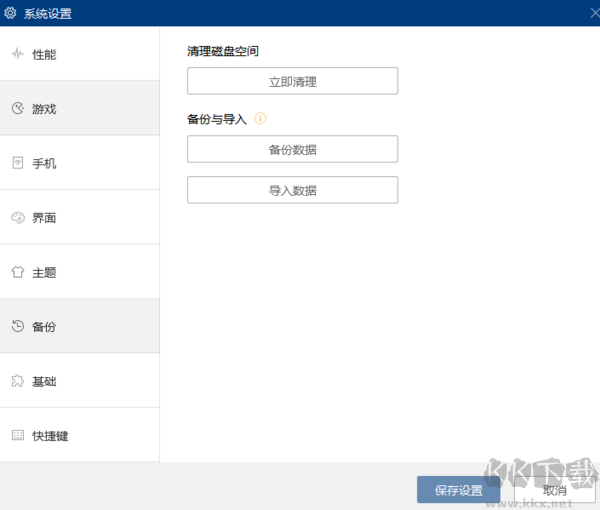Select the 界面 settings tab
The height and width of the screenshot is (510, 600).
click(80, 217)
